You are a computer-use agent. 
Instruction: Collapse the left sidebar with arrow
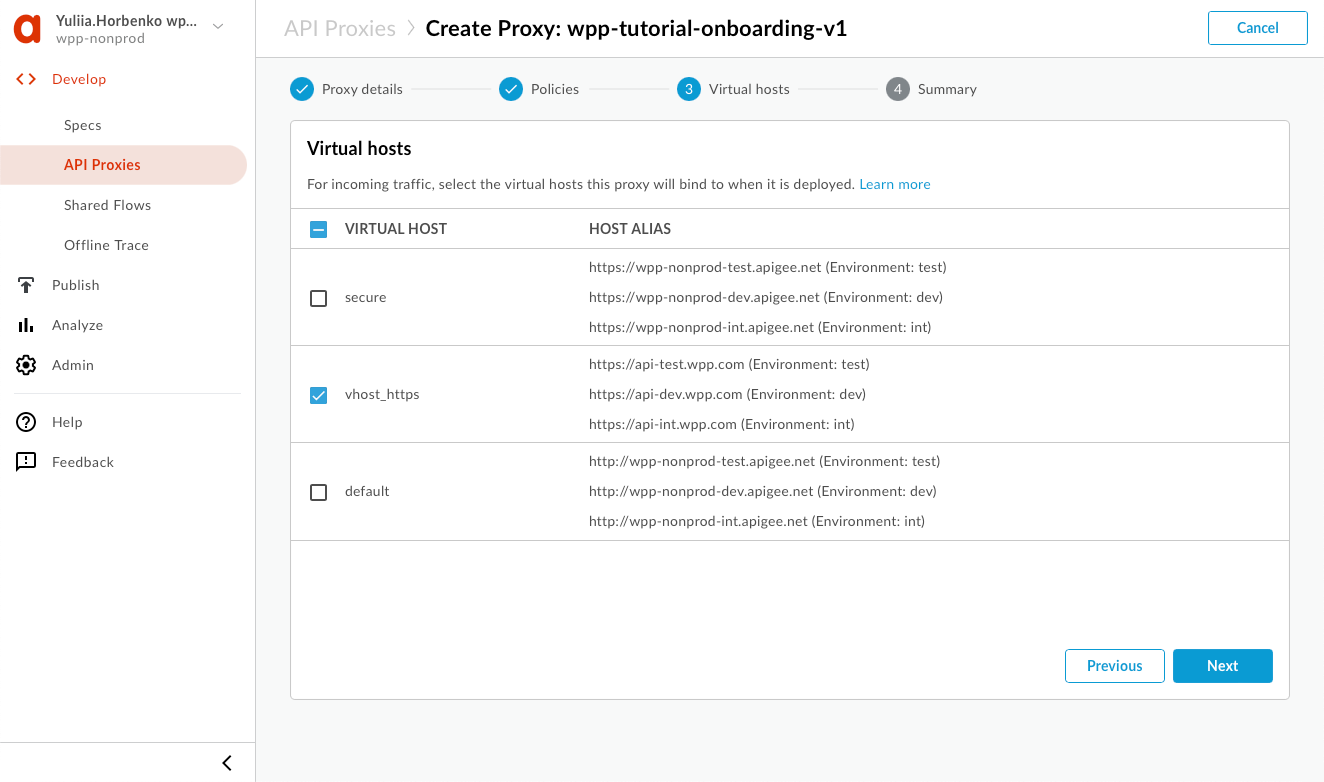(x=227, y=763)
